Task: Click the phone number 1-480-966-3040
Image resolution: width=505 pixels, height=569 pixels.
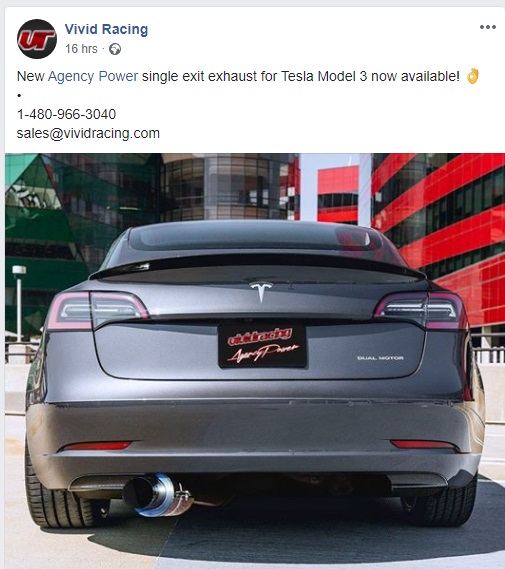Action: pyautogui.click(x=66, y=114)
